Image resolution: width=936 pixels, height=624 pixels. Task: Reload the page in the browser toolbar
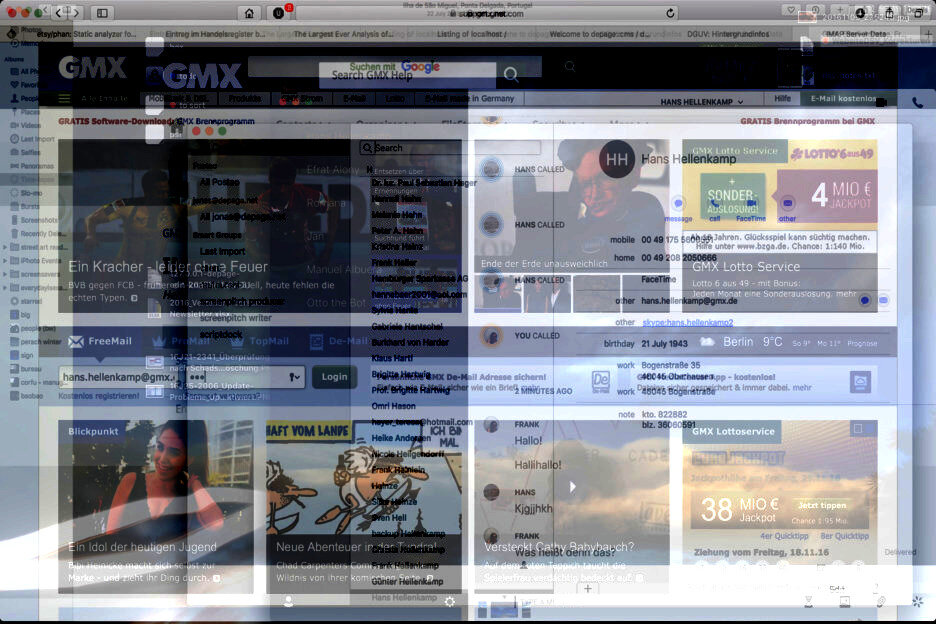(670, 13)
